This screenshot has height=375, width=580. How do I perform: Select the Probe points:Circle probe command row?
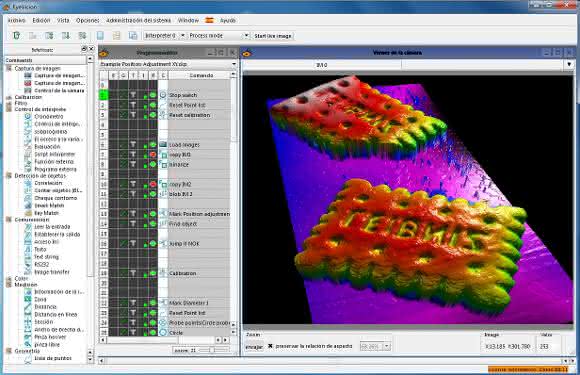point(200,323)
